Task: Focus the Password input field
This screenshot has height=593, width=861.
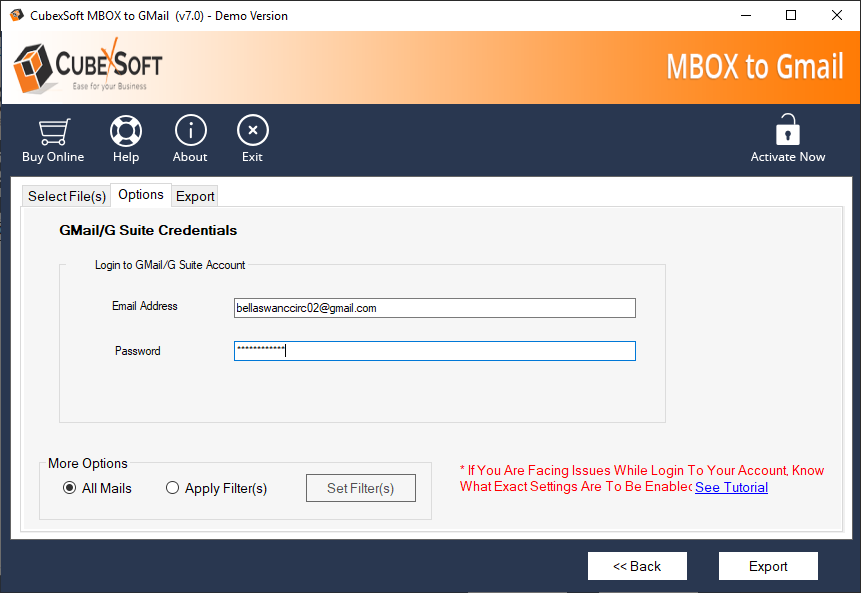Action: (x=434, y=351)
